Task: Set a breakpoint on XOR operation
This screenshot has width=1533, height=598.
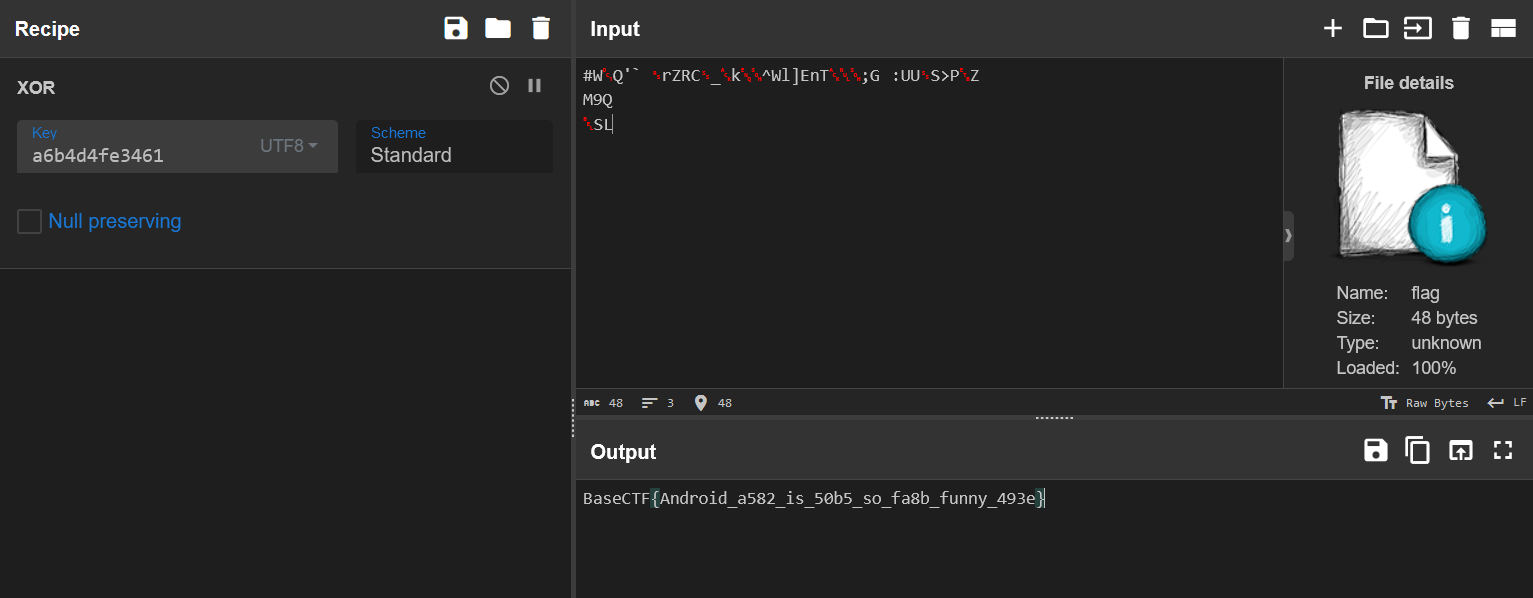Action: (535, 86)
